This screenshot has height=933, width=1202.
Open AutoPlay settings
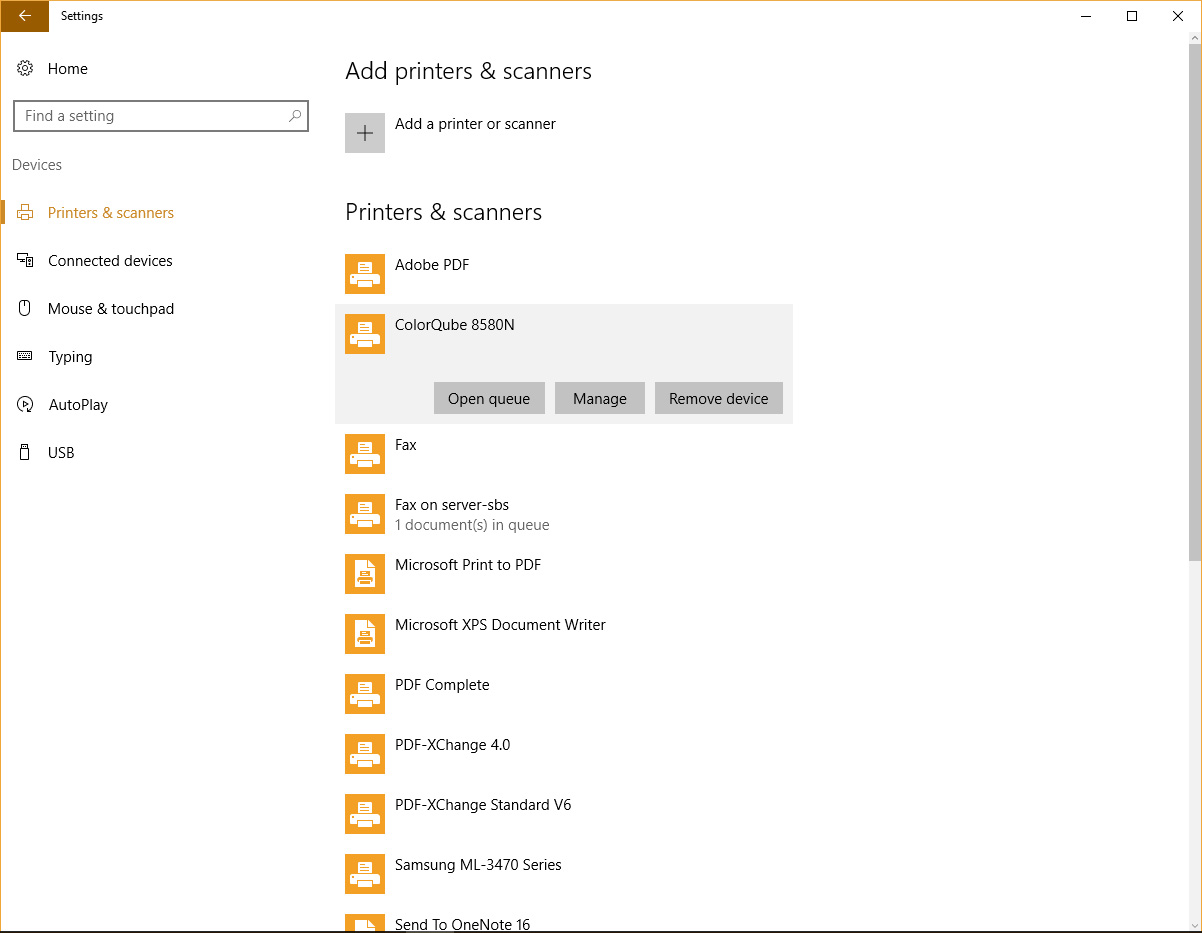78,405
